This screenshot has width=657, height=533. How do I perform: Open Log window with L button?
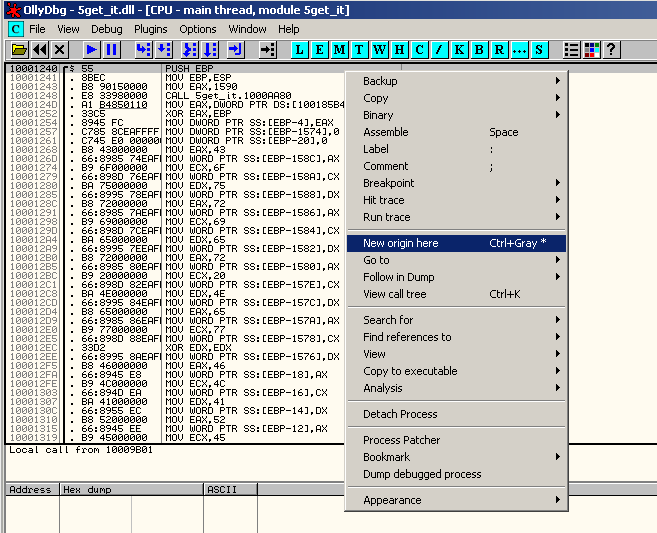coord(300,49)
